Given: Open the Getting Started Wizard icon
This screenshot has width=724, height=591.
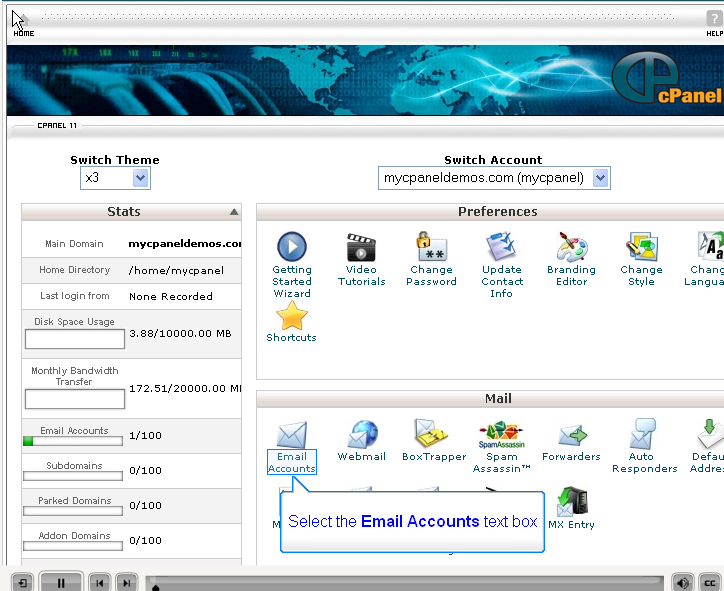Looking at the screenshot, I should [x=292, y=246].
